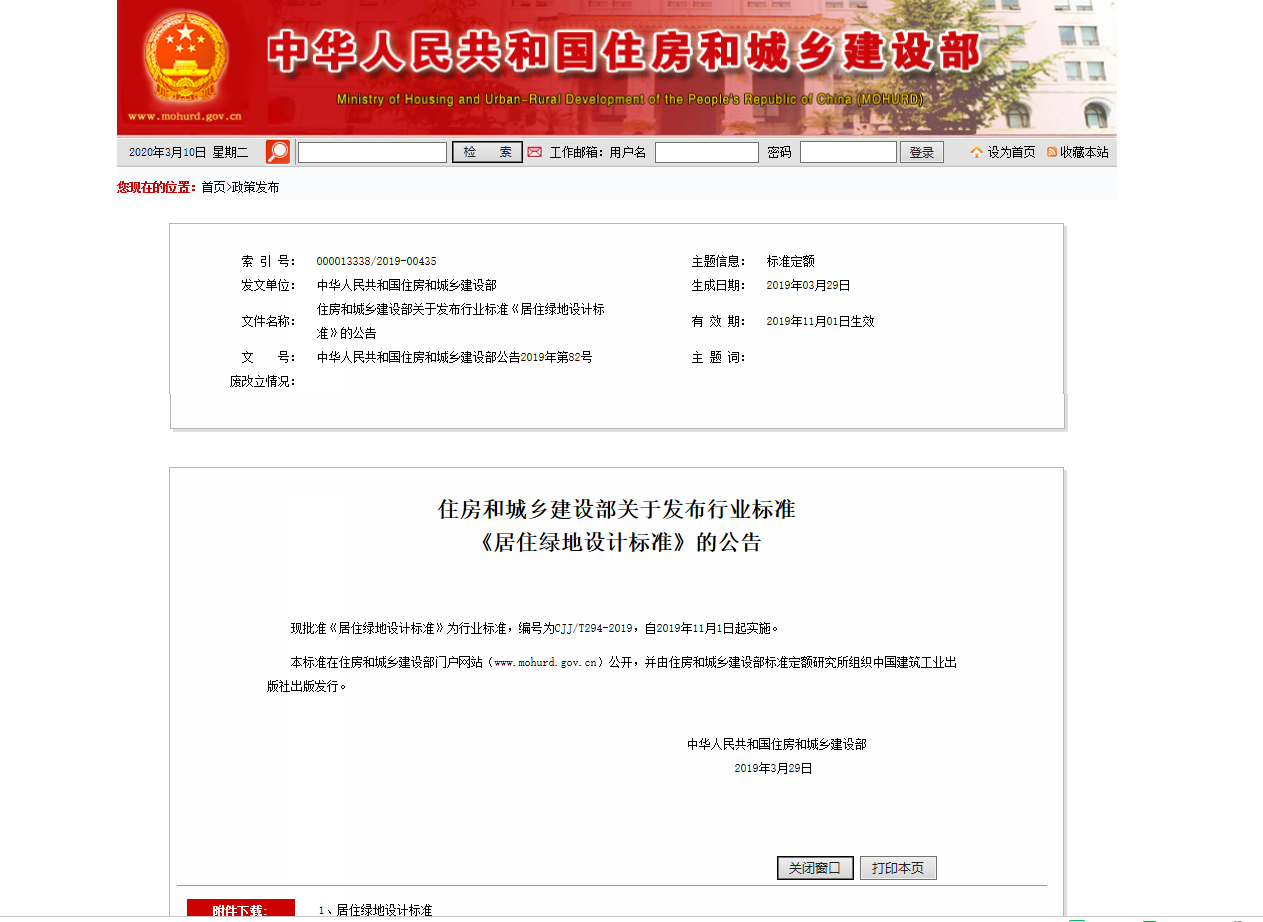Click the www.mohurd.gov.cn address under the emblem

(x=185, y=116)
